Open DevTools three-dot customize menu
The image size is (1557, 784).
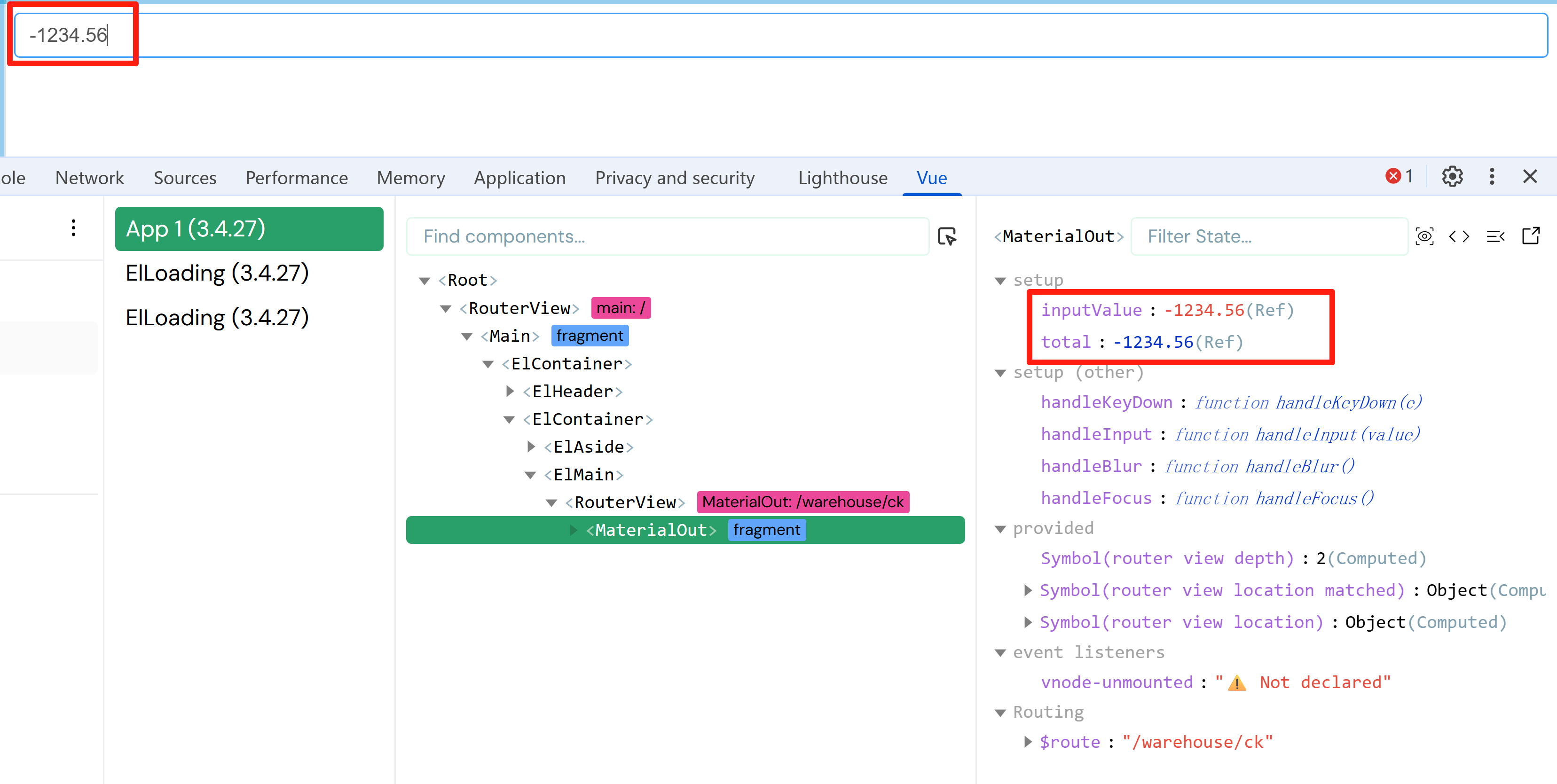pyautogui.click(x=1492, y=177)
